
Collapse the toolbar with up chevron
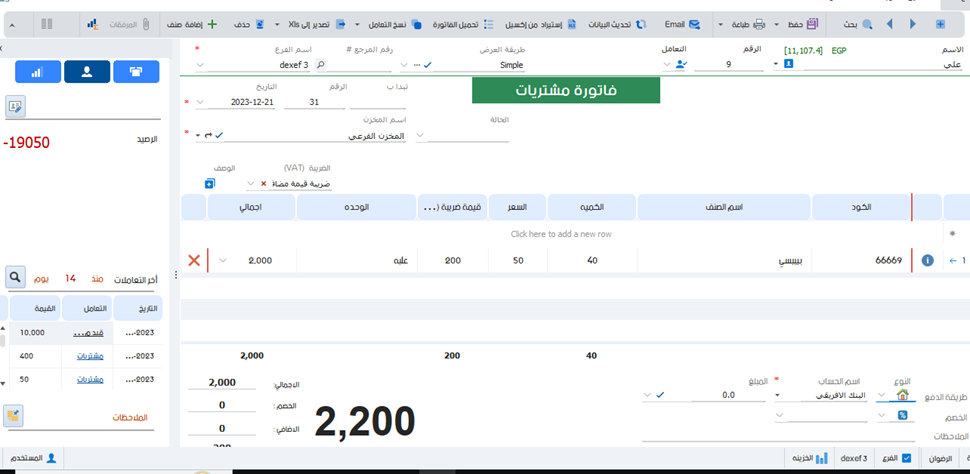pyautogui.click(x=13, y=25)
